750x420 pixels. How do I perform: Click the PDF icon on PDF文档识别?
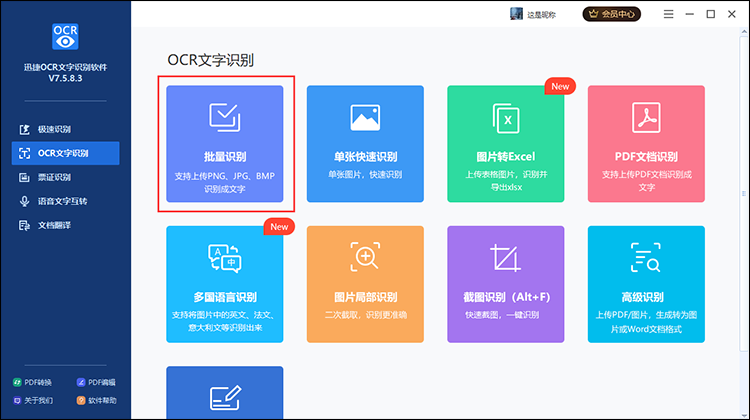point(646,118)
